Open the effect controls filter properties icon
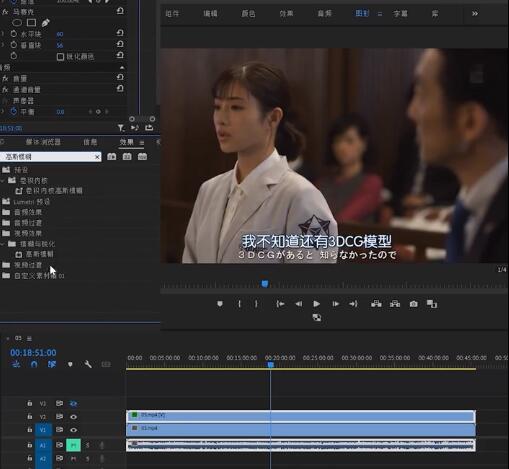 (121, 128)
